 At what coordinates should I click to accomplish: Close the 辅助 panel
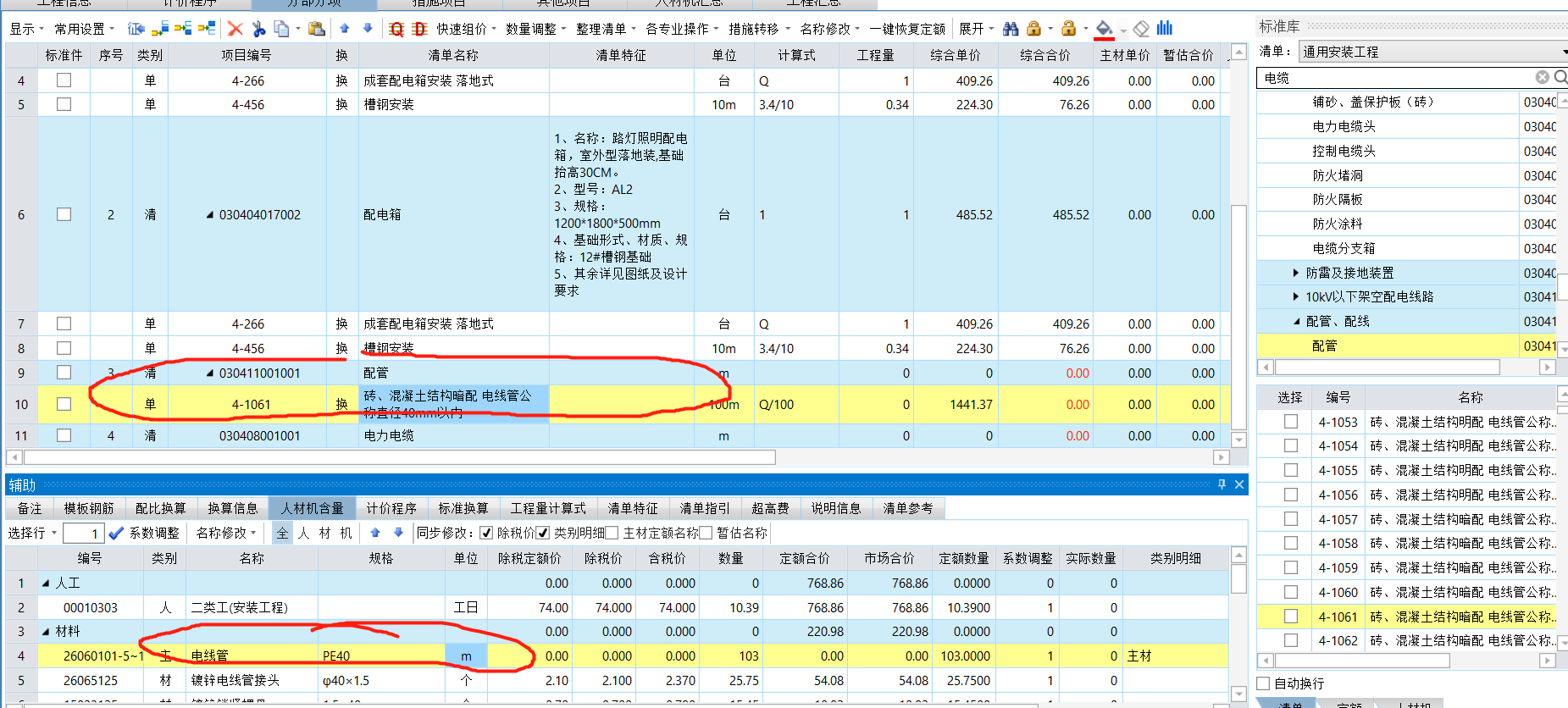click(1239, 484)
